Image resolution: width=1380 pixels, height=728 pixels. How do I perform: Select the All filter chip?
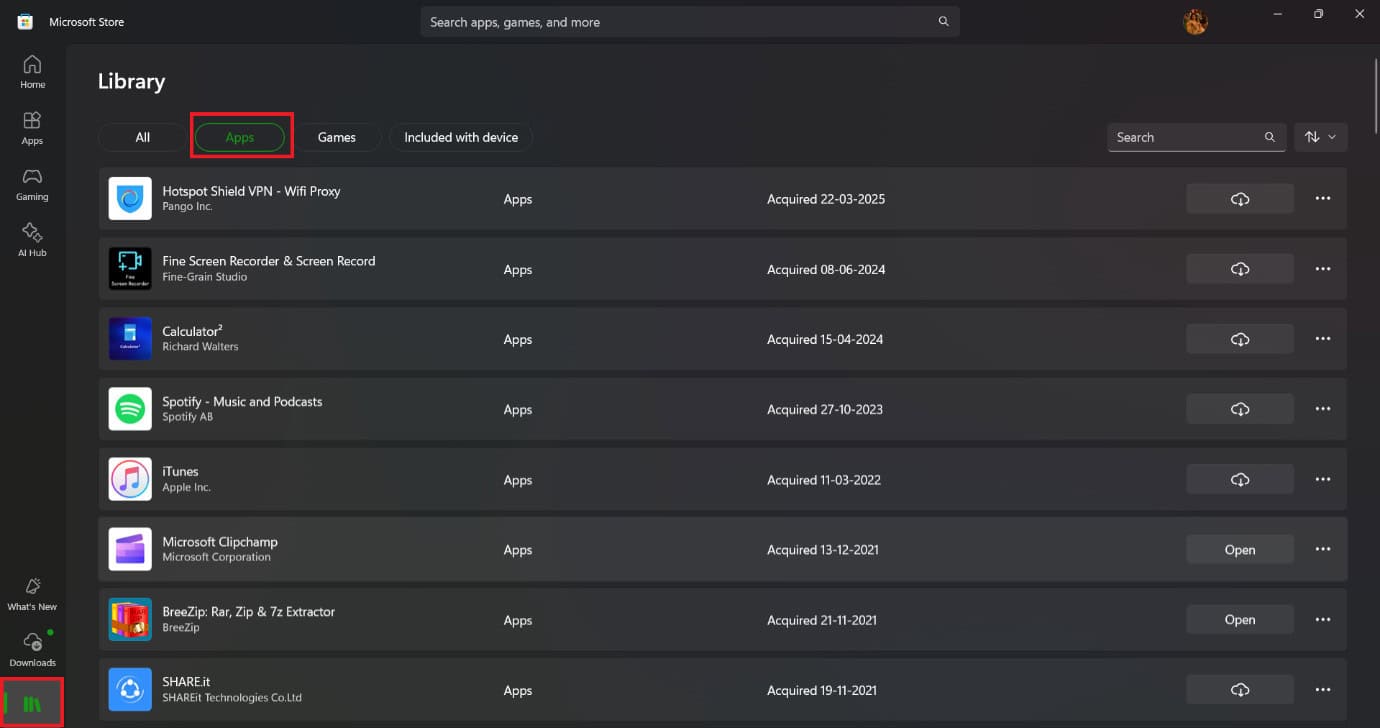coord(142,137)
